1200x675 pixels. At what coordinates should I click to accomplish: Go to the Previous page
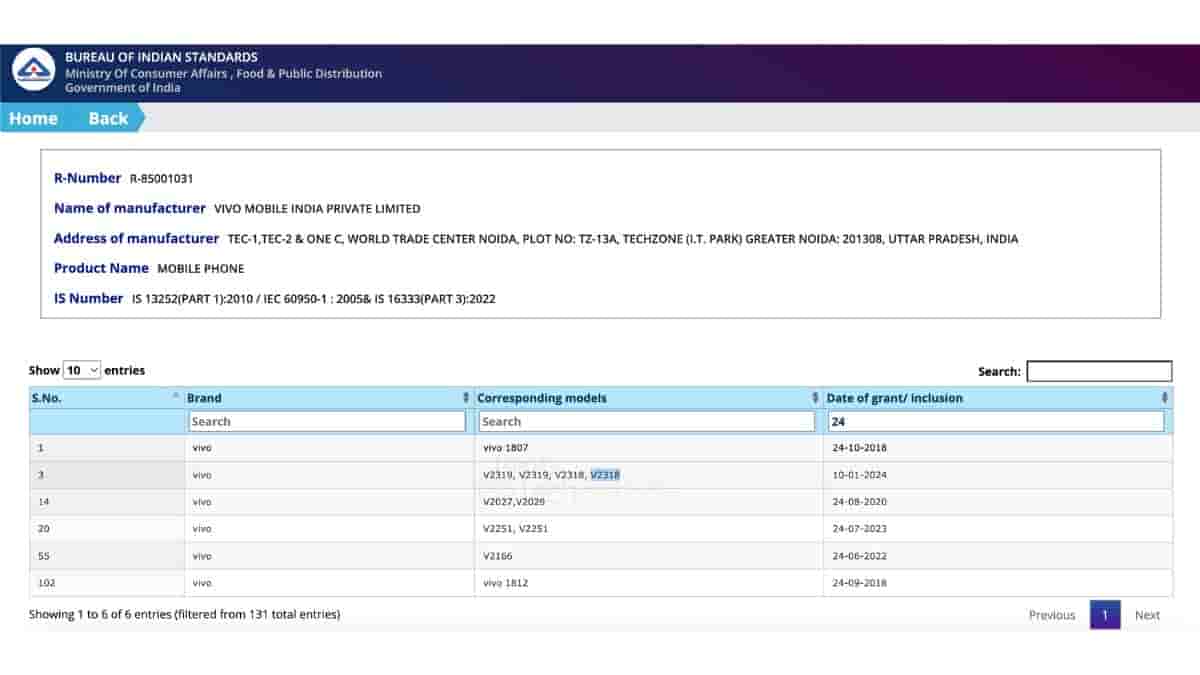(x=1052, y=615)
